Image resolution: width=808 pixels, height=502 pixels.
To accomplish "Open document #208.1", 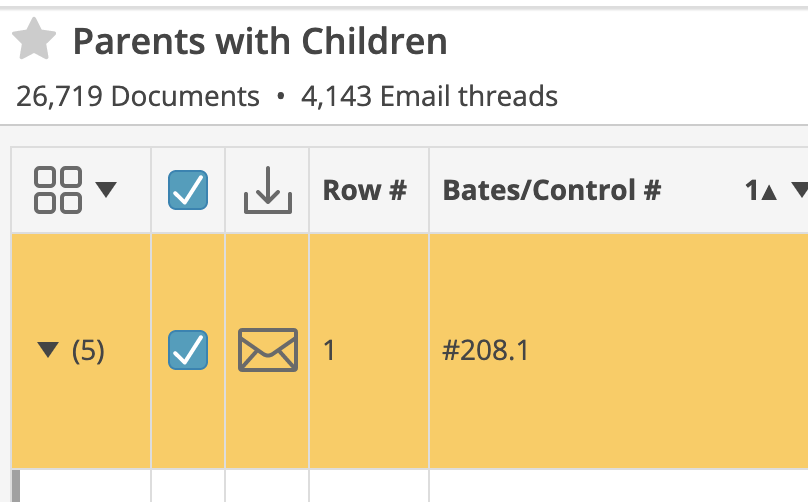I will 485,351.
